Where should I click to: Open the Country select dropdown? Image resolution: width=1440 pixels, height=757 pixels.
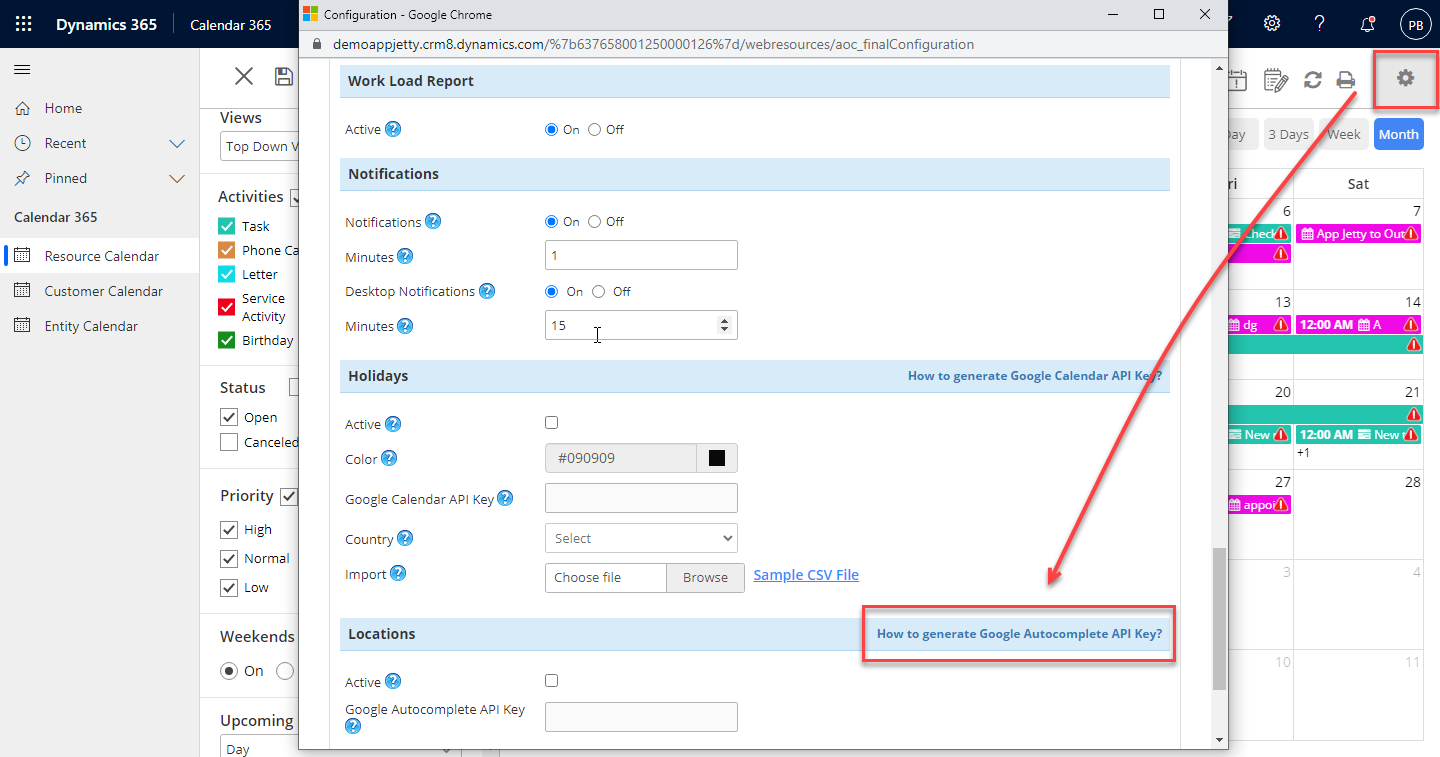click(641, 538)
